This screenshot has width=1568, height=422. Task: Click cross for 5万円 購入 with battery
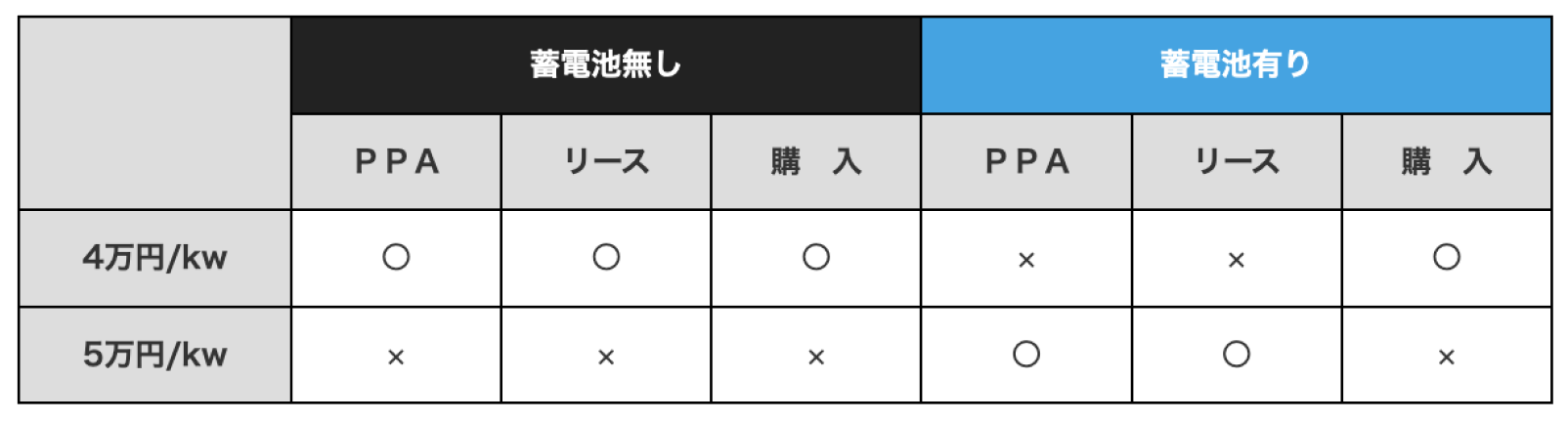point(1447,358)
